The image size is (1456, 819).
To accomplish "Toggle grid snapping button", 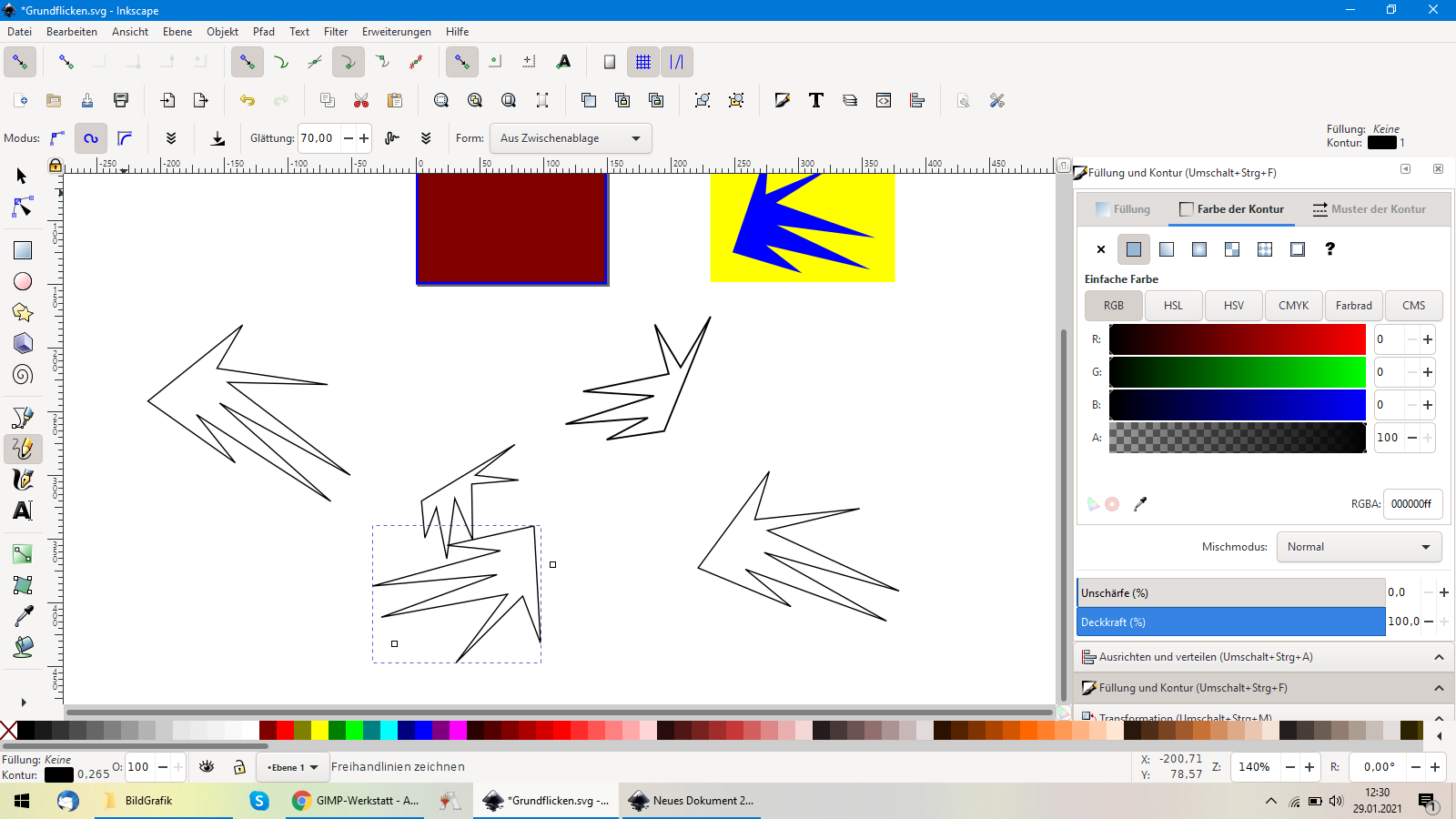I will pos(643,62).
